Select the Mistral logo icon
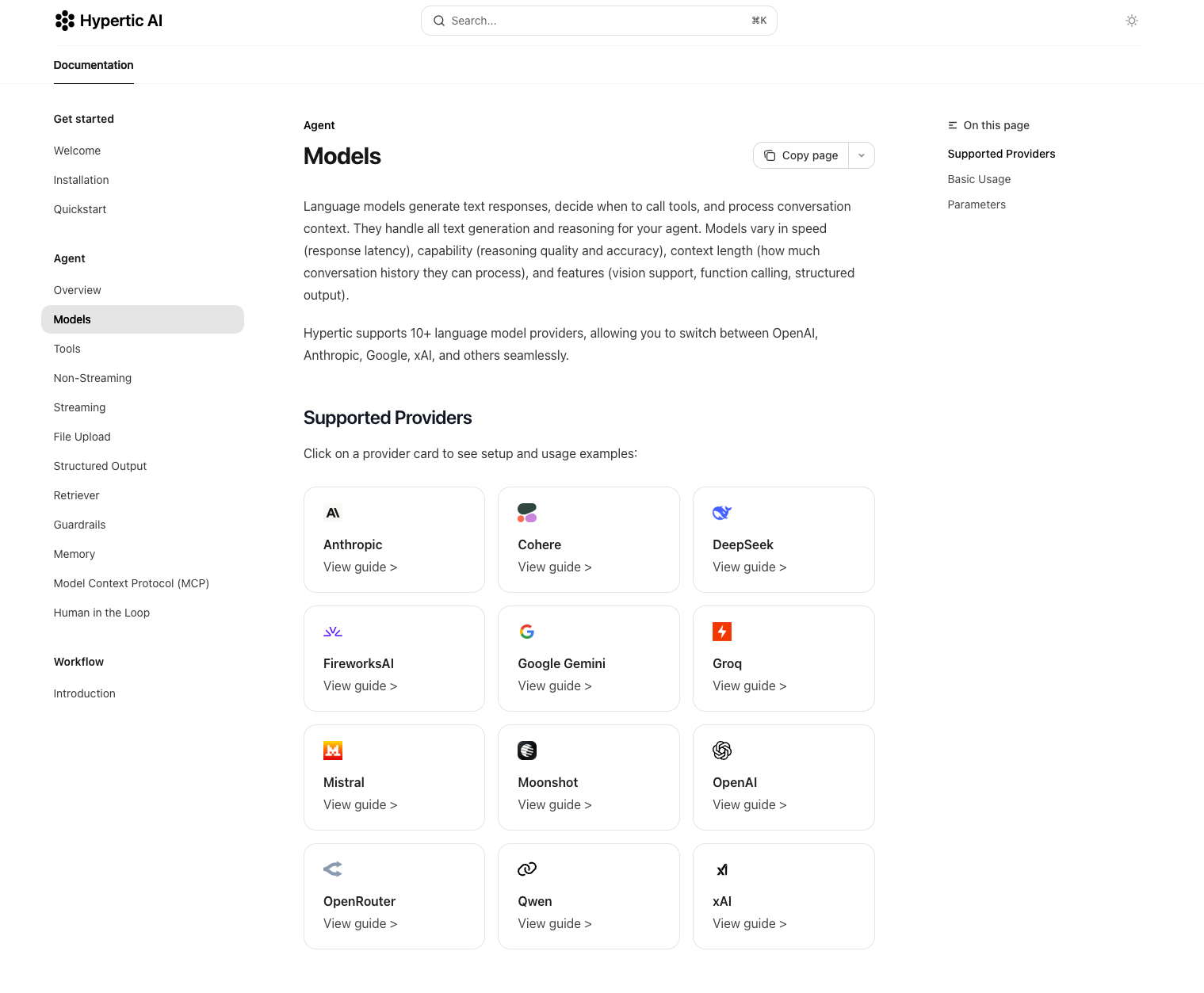Image resolution: width=1204 pixels, height=993 pixels. point(333,750)
